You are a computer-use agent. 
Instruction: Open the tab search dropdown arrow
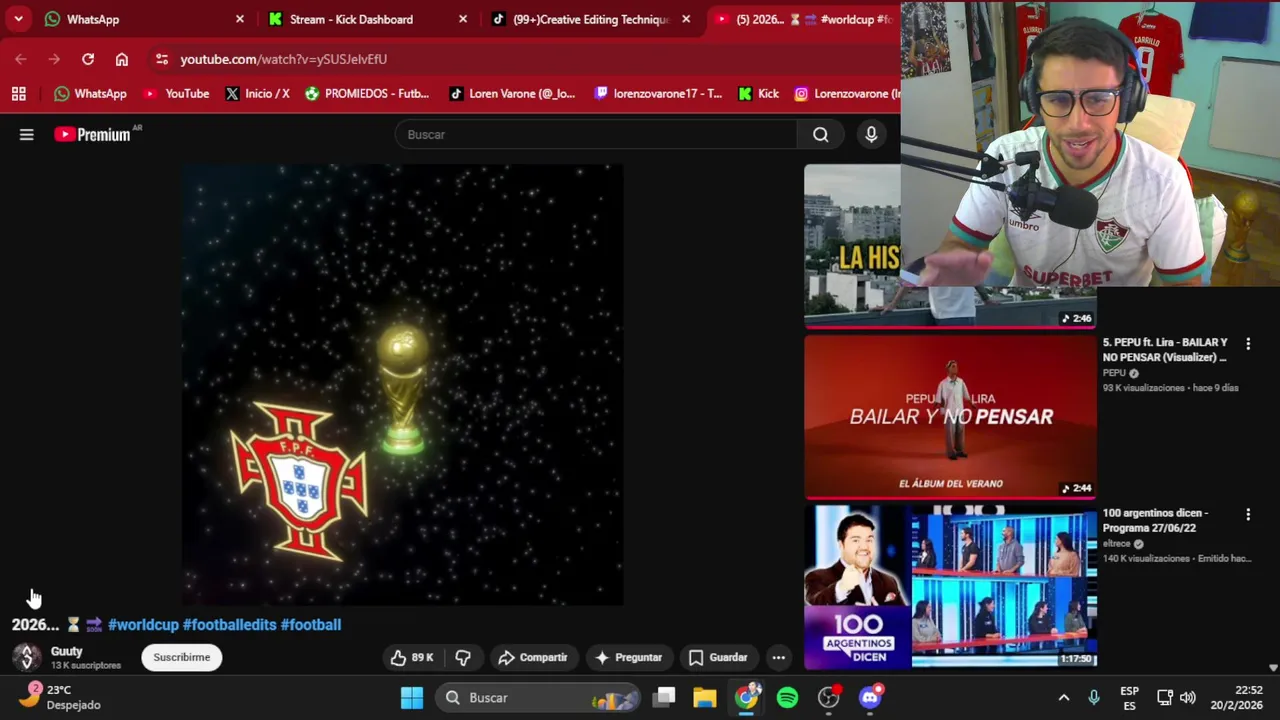[18, 19]
